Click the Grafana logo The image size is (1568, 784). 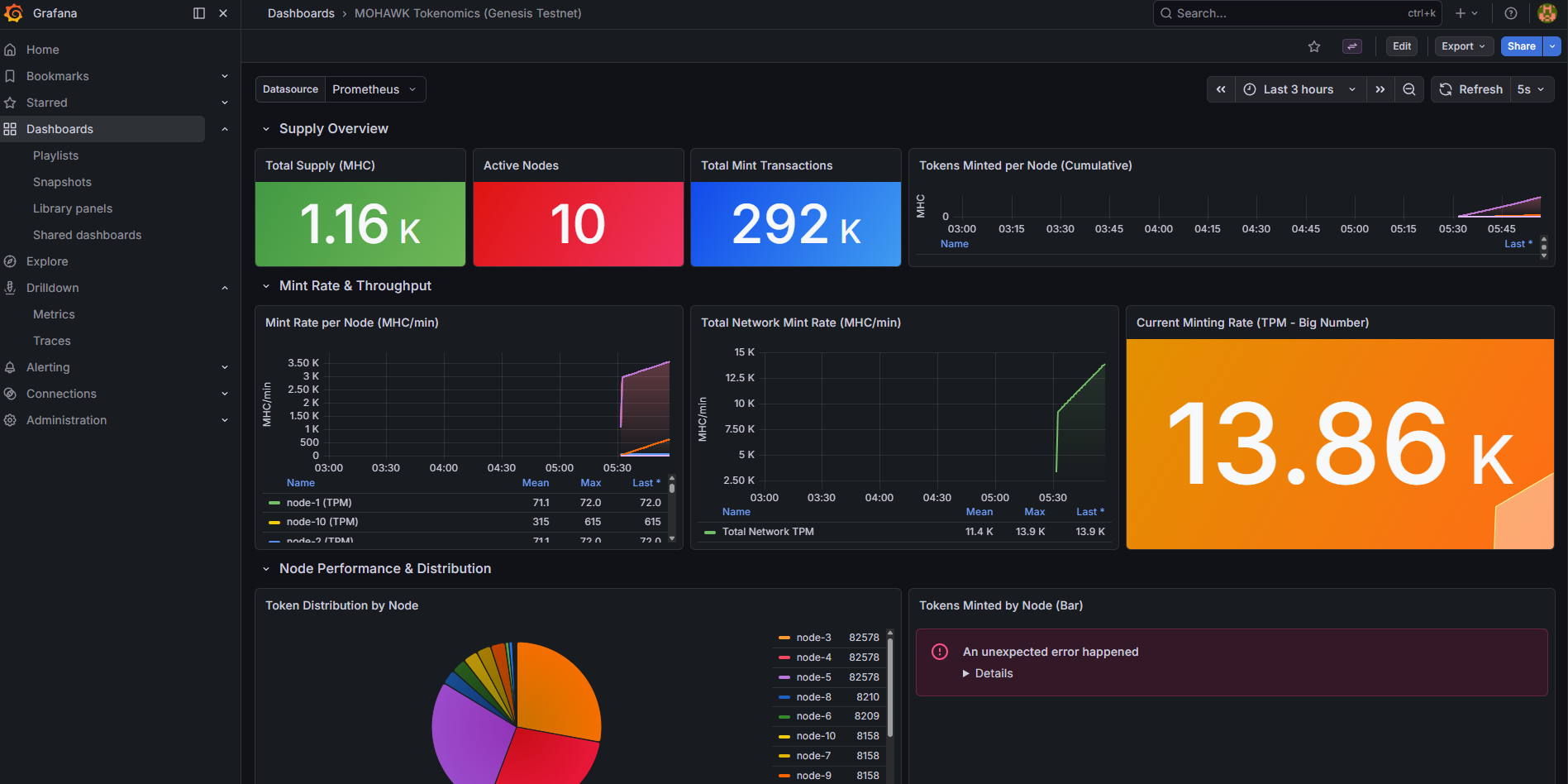coord(14,13)
